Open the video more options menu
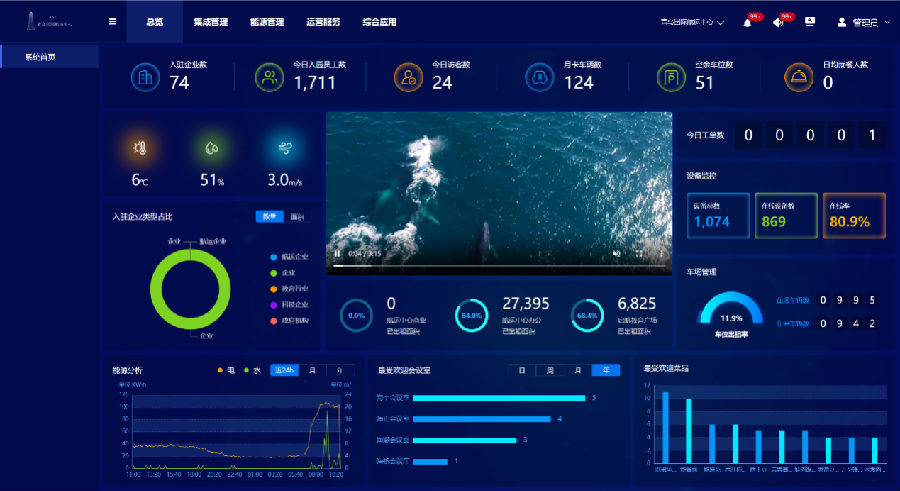Viewport: 900px width, 491px height. click(x=661, y=254)
